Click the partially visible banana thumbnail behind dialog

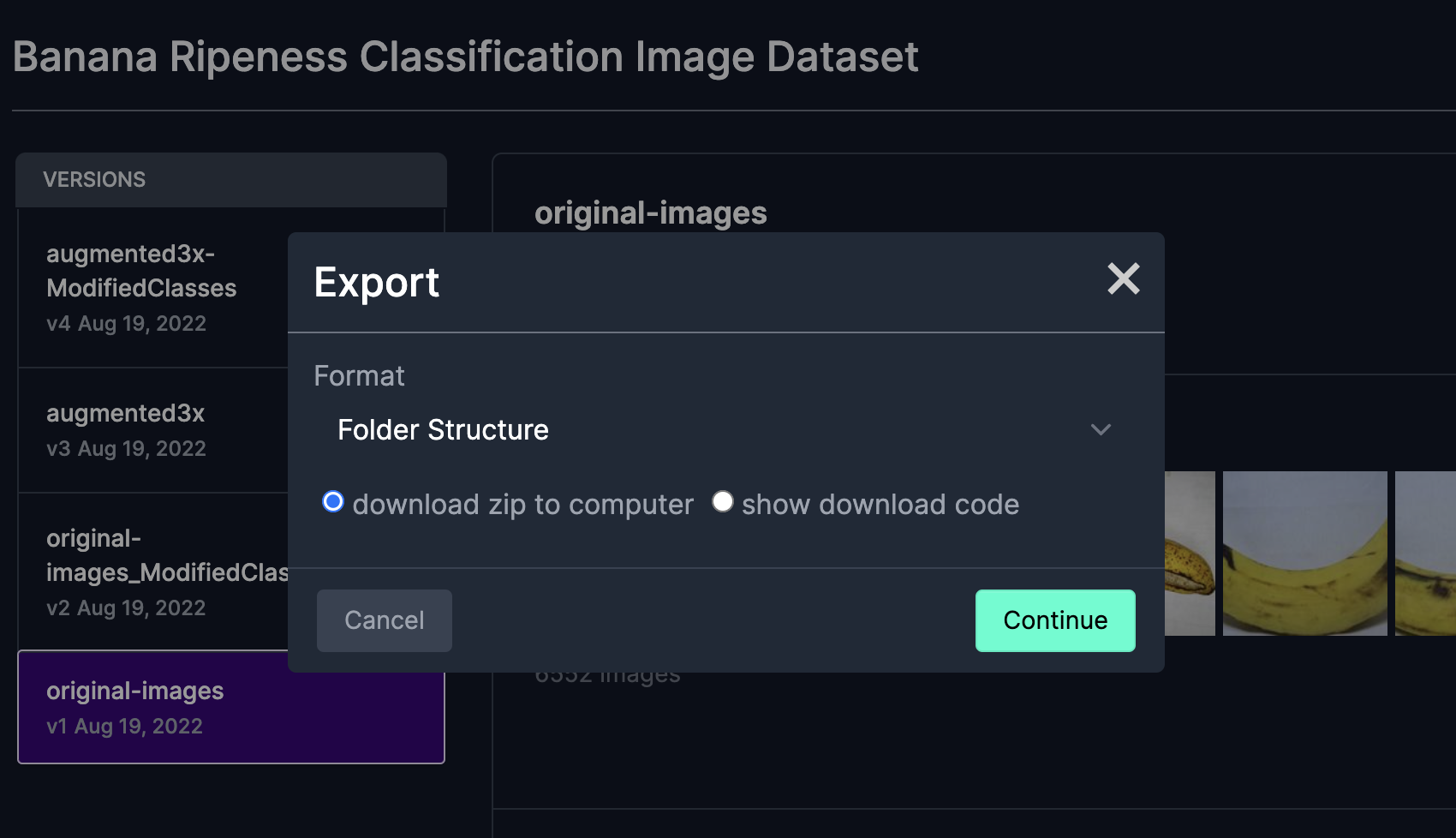1189,553
